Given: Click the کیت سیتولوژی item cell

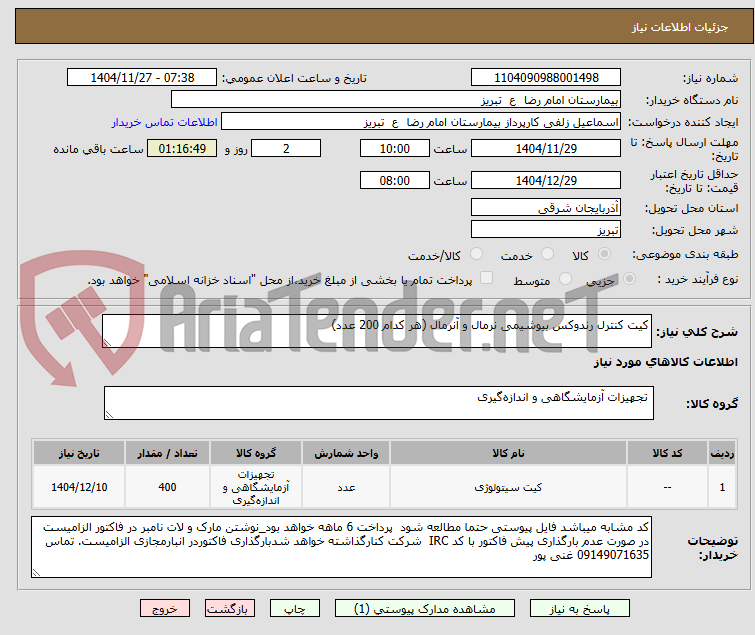Looking at the screenshot, I should 508,487.
